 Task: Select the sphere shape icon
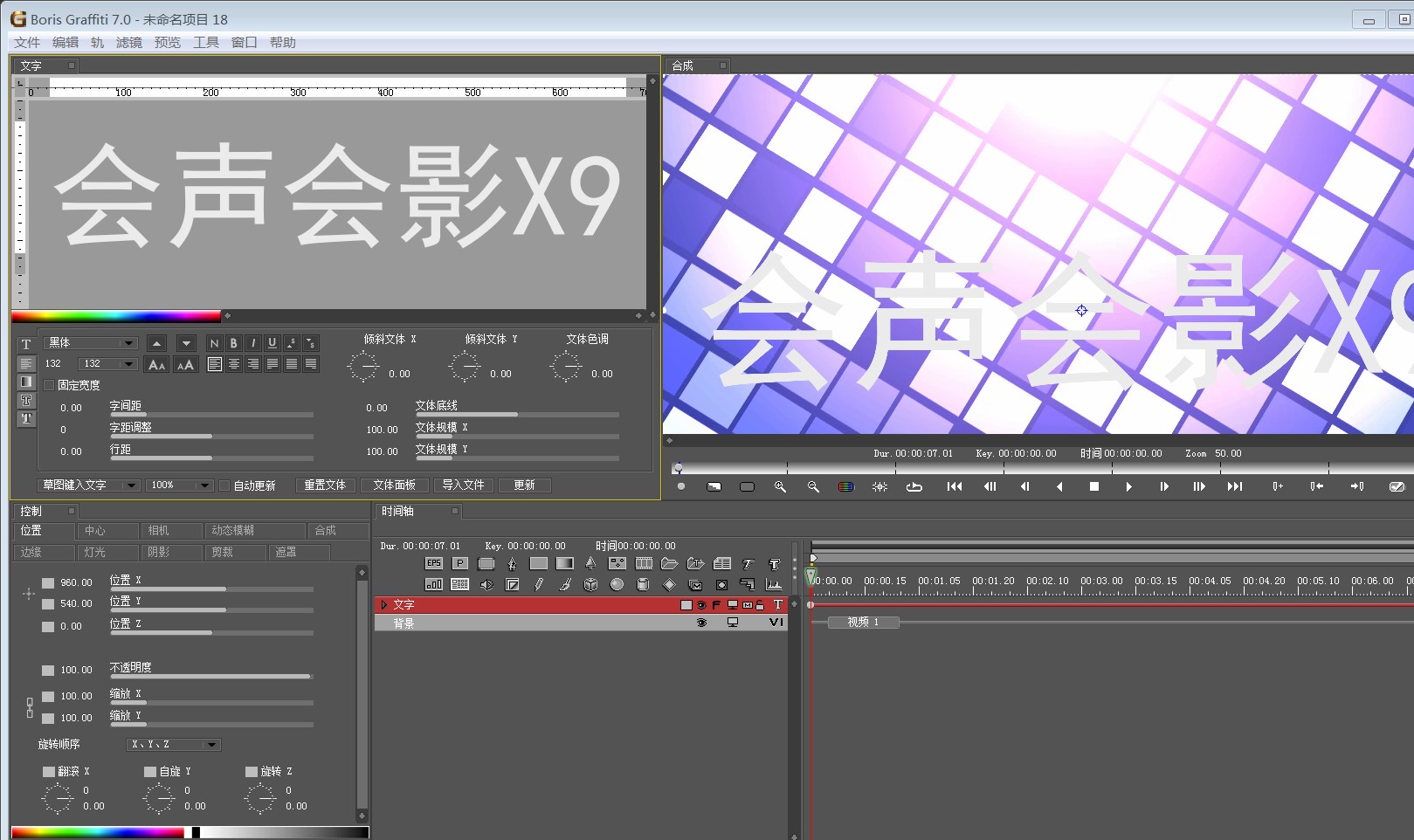coord(617,584)
